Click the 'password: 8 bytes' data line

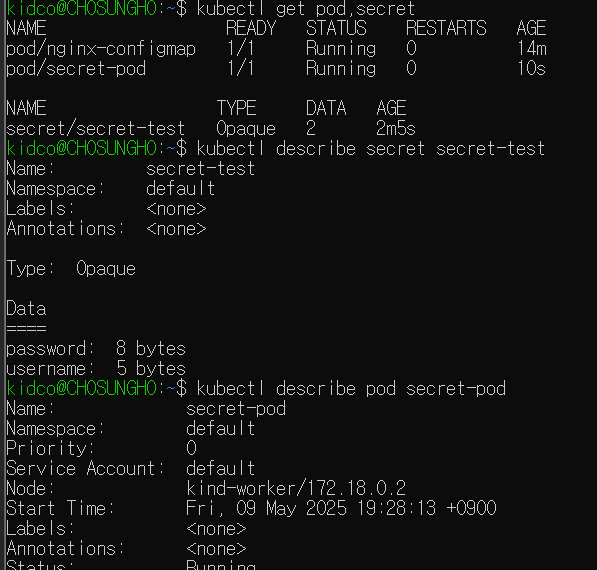pos(96,349)
